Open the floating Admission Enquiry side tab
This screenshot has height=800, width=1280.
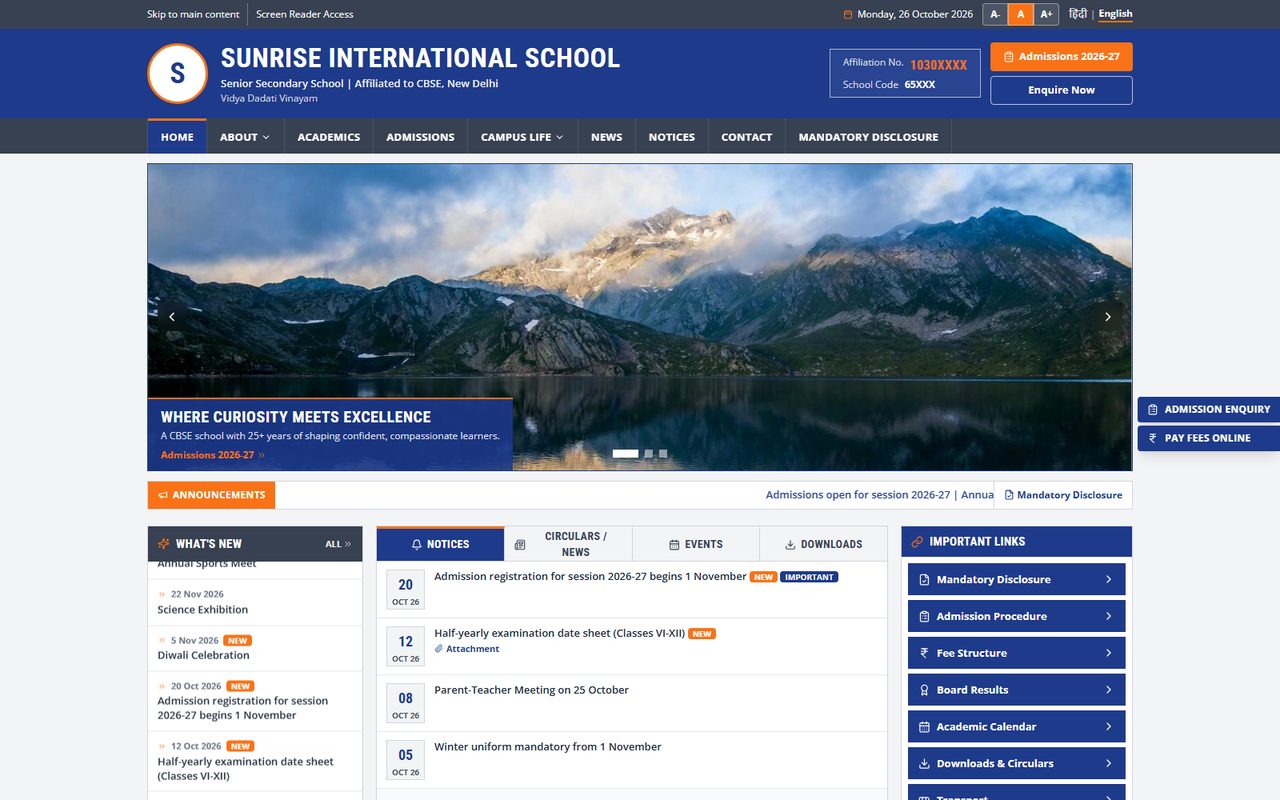click(x=1208, y=409)
